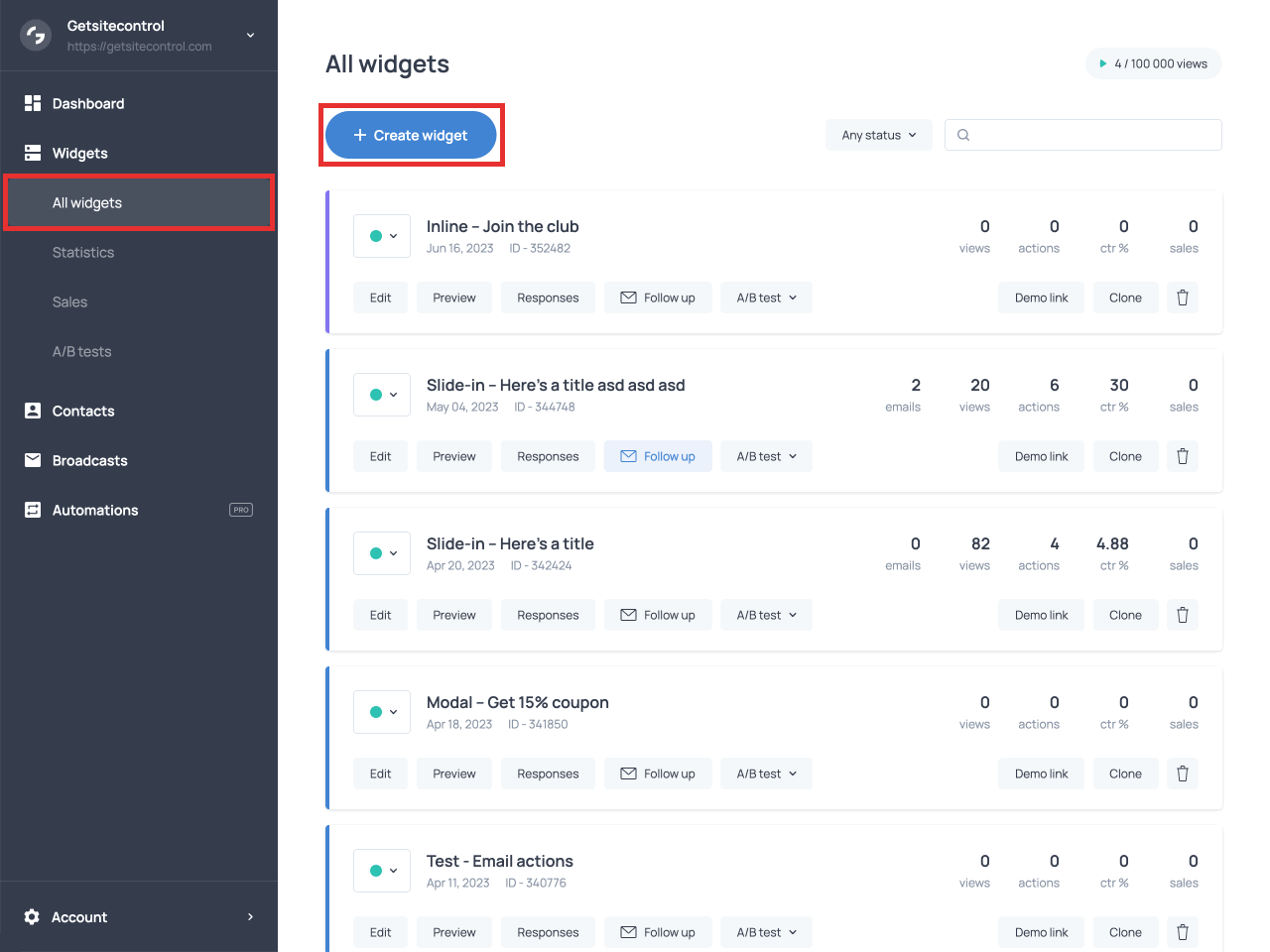Expand A/B test options for the Inline widget

pyautogui.click(x=766, y=297)
